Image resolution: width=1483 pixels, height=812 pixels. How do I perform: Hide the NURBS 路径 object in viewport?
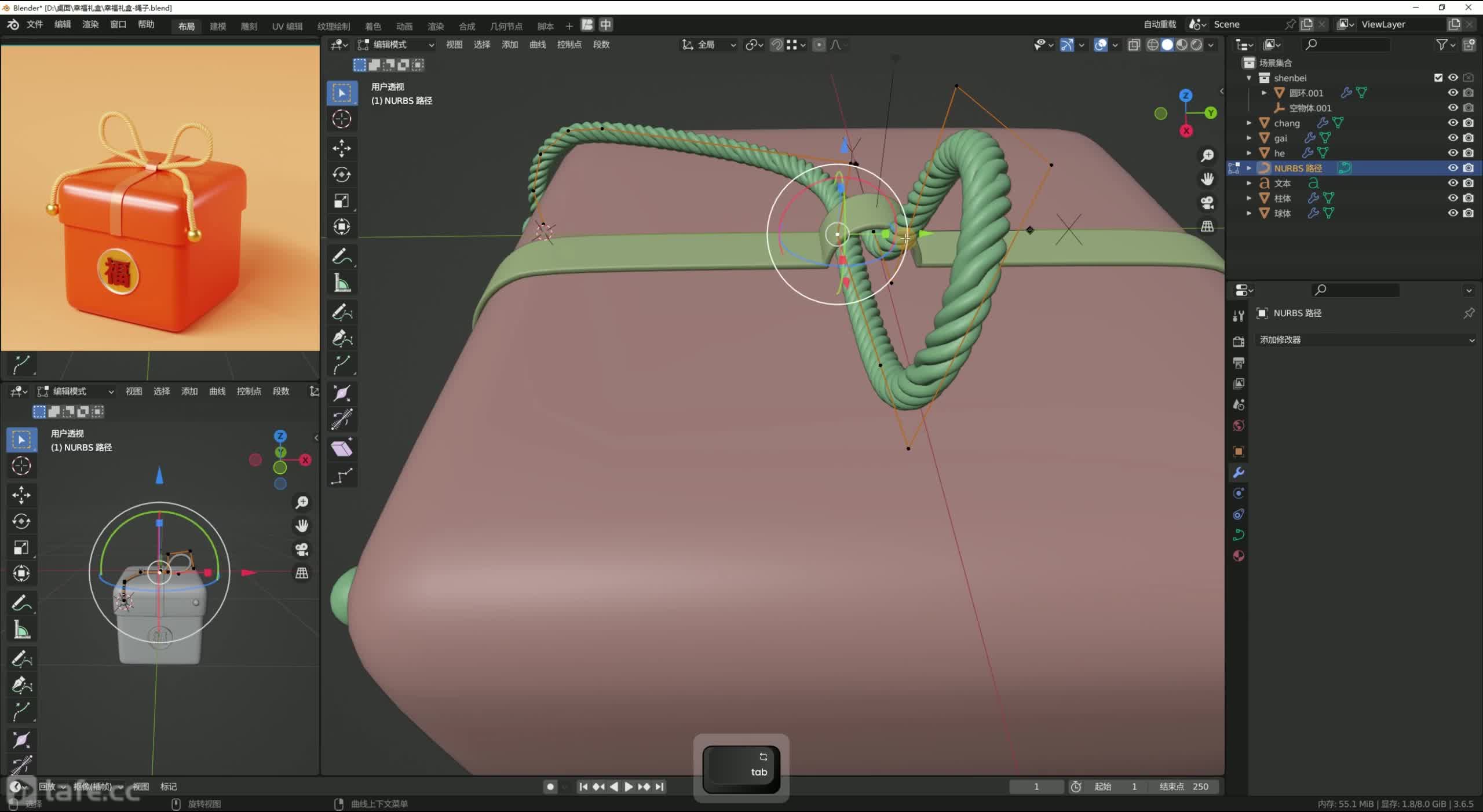[1453, 168]
